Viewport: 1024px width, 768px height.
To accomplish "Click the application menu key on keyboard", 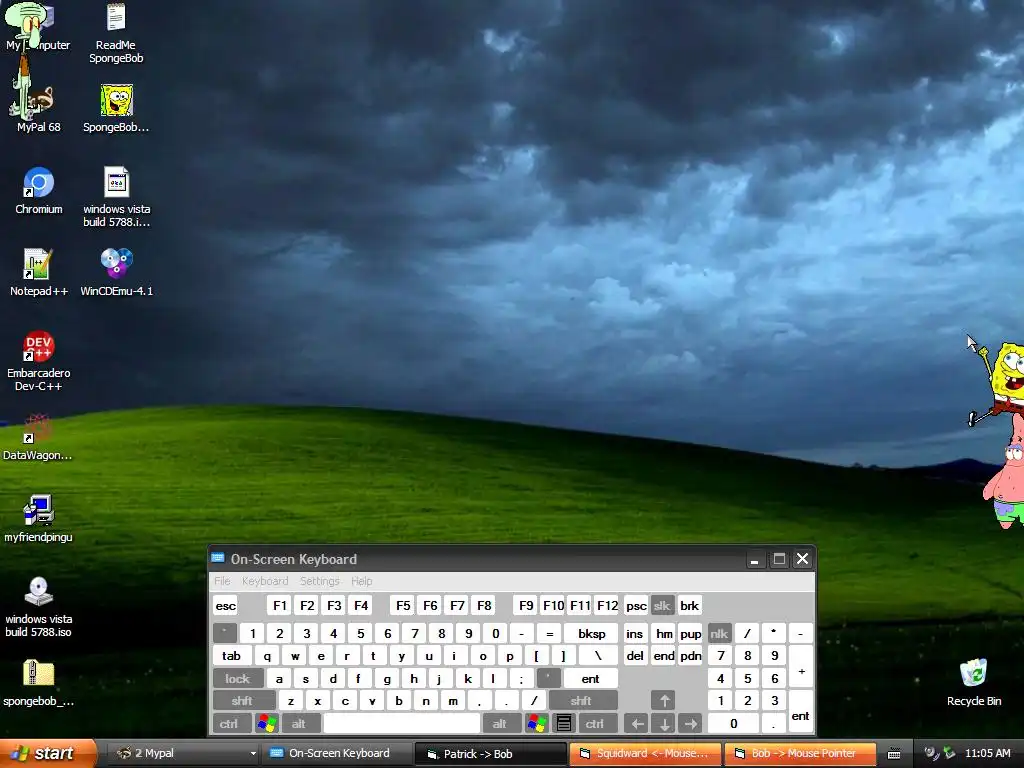I will click(564, 723).
